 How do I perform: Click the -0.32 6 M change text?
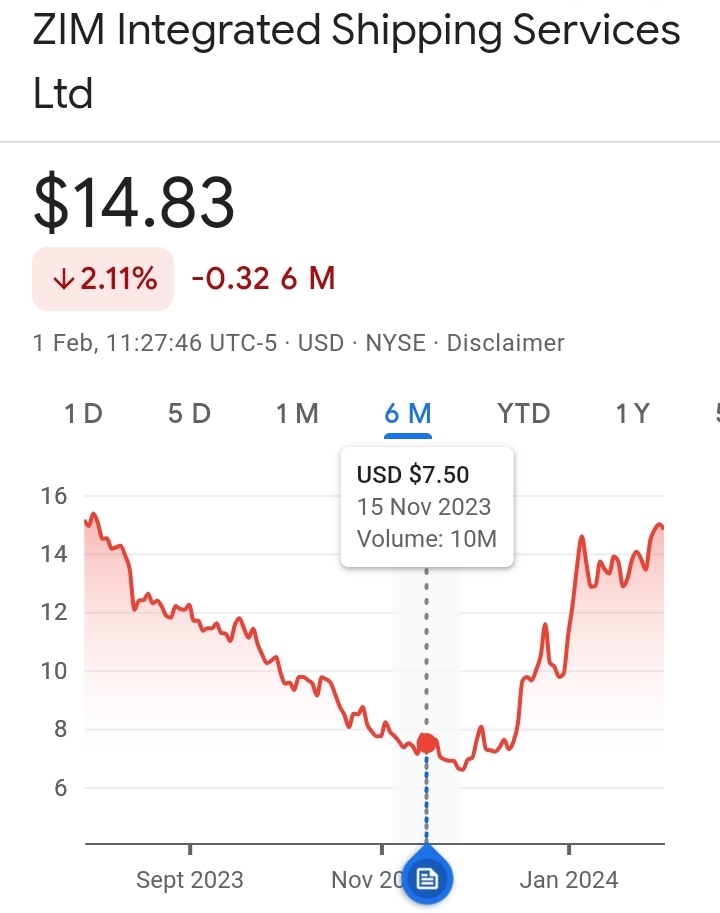[x=262, y=279]
